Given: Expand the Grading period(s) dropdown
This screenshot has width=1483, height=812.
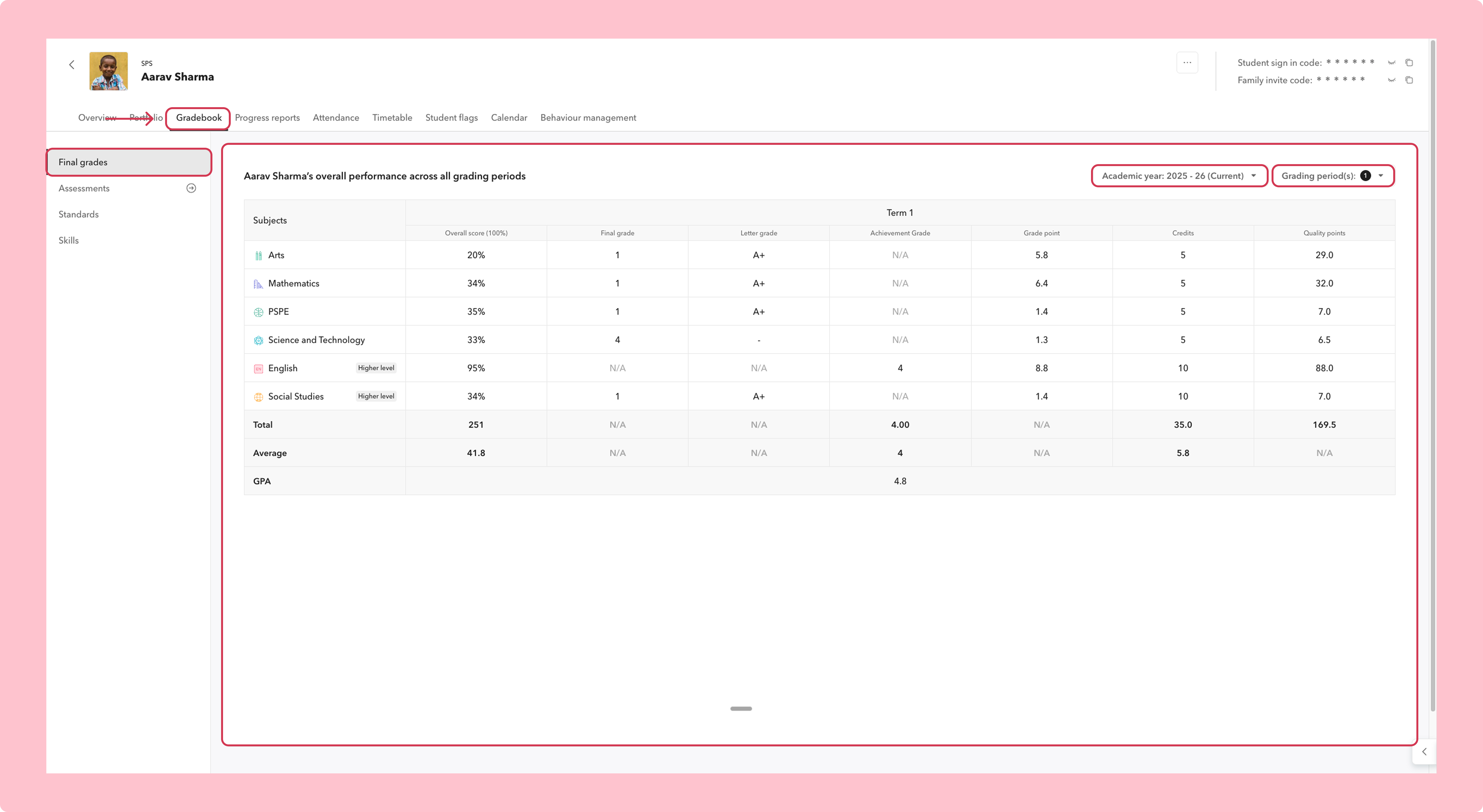Looking at the screenshot, I should [1333, 176].
